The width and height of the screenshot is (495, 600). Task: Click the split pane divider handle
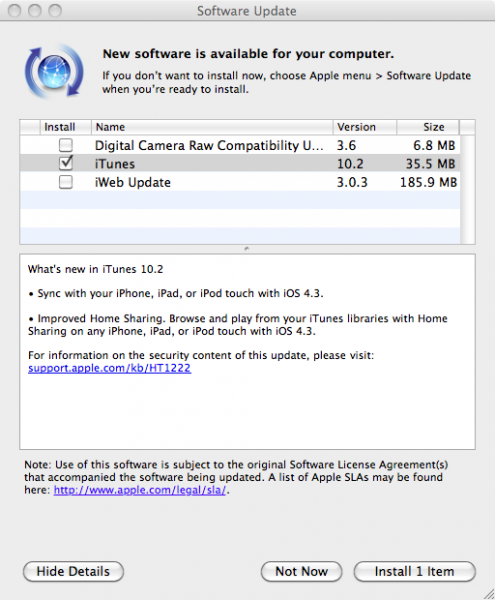(x=247, y=249)
